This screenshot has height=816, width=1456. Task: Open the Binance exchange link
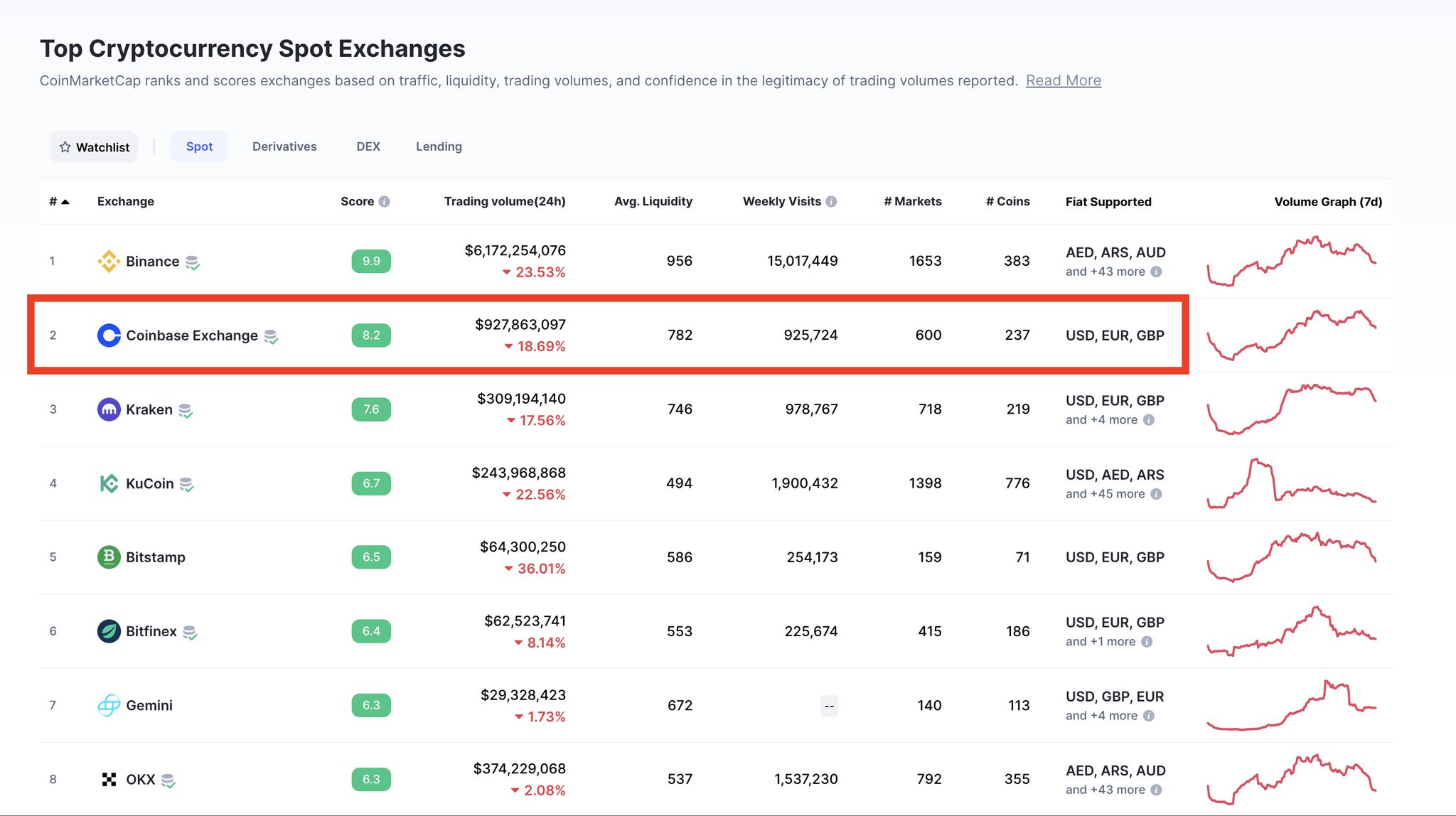[x=152, y=261]
